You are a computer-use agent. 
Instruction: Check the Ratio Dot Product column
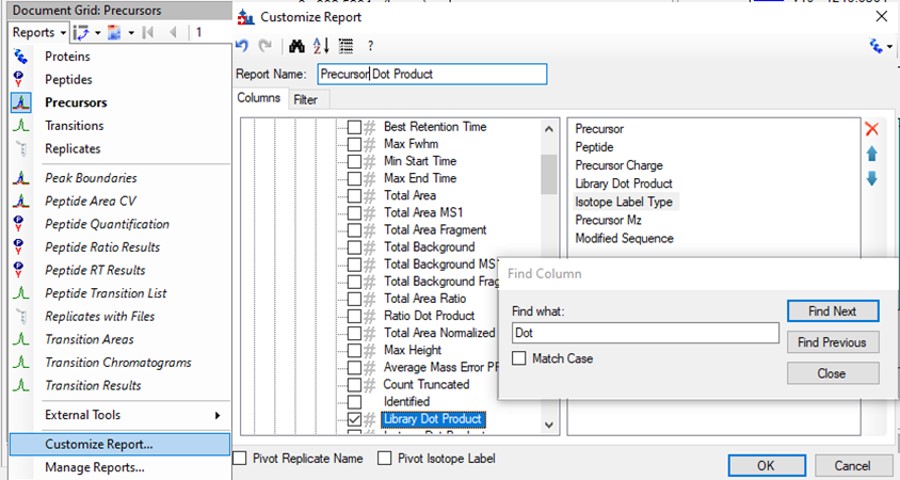354,316
